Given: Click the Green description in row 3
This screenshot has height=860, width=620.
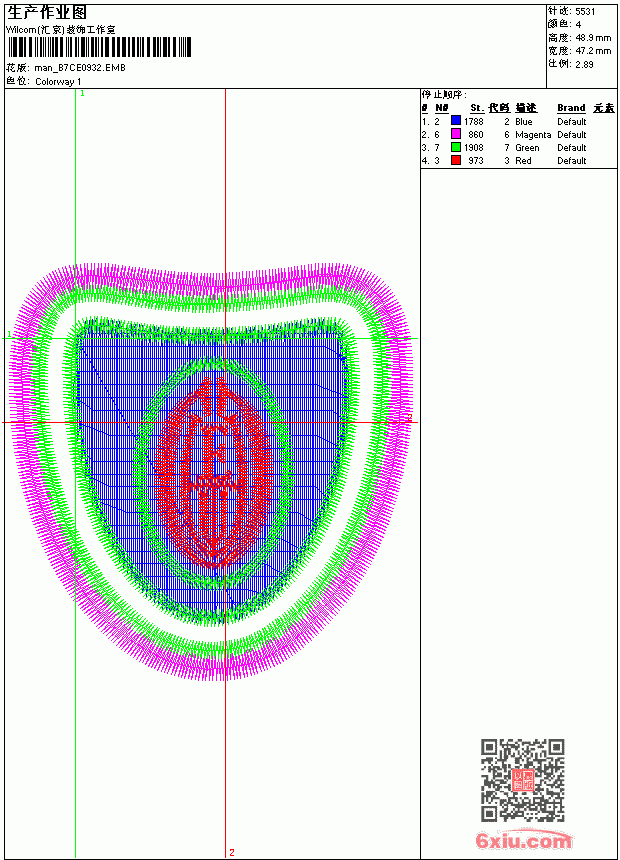Looking at the screenshot, I should coord(527,148).
